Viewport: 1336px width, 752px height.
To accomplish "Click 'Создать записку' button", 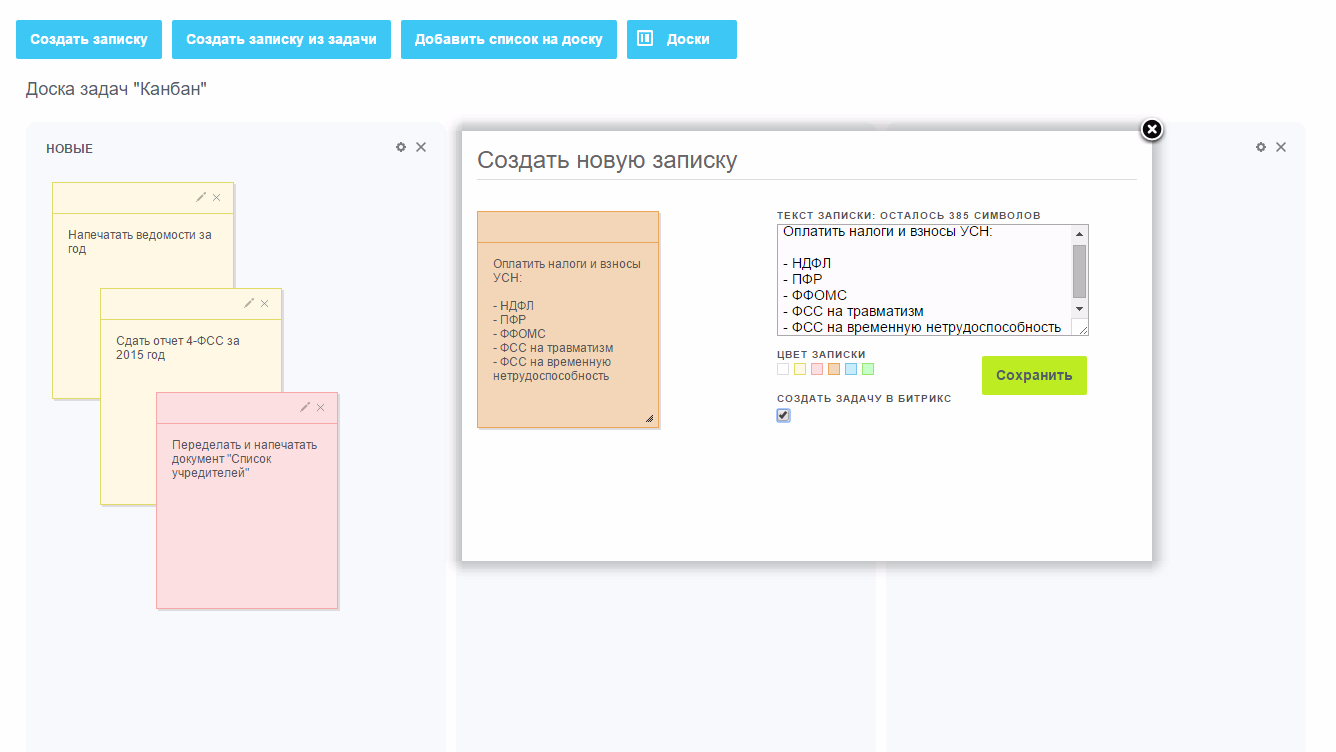I will click(x=89, y=40).
